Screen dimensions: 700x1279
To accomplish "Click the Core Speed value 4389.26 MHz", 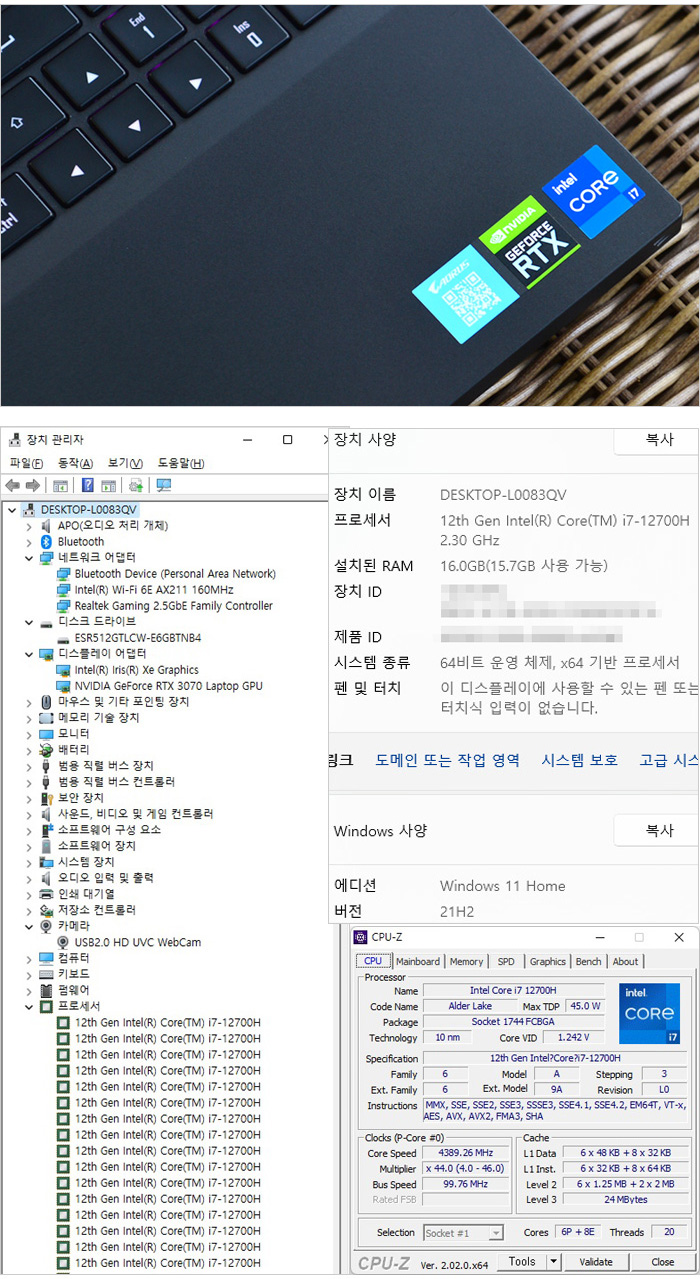I will pos(466,1153).
